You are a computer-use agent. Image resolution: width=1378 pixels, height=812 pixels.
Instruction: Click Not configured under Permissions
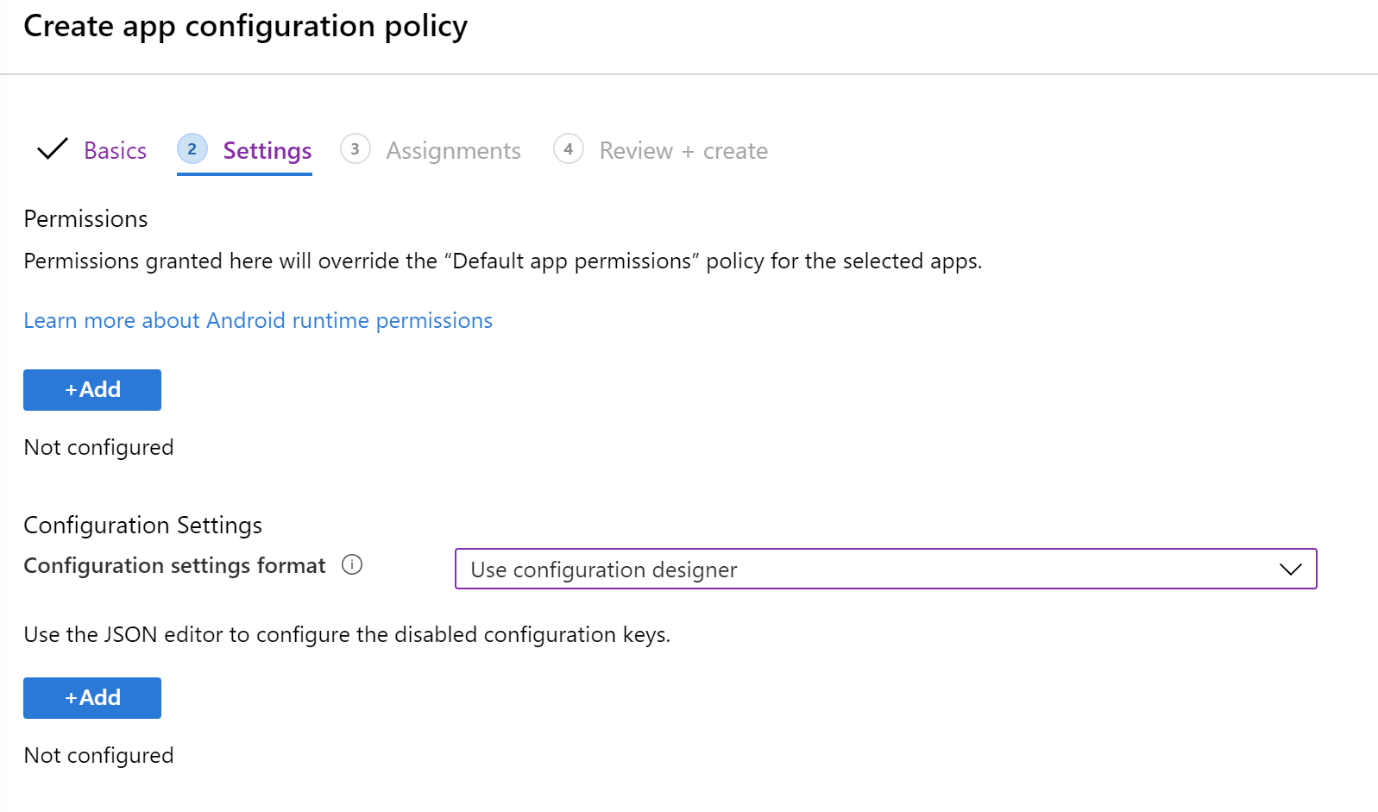pos(98,447)
